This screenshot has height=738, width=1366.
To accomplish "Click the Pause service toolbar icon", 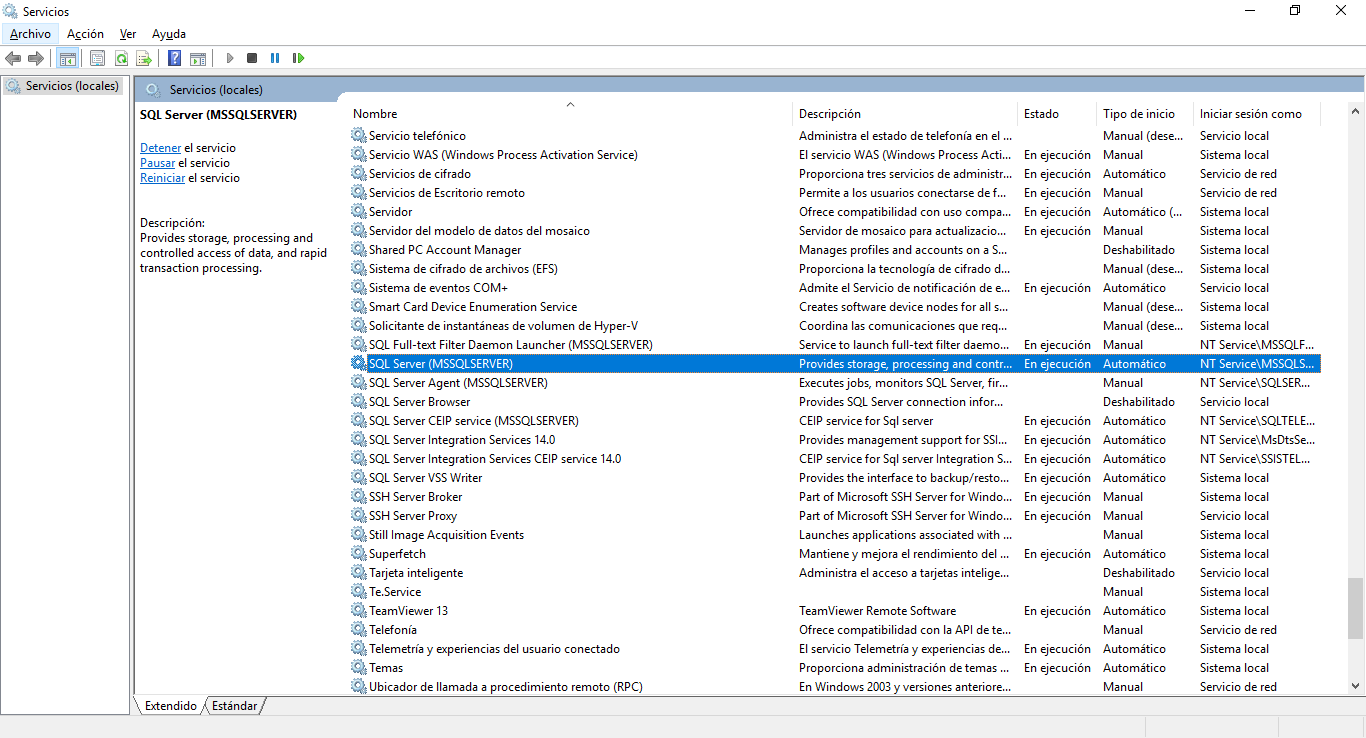I will coord(275,58).
